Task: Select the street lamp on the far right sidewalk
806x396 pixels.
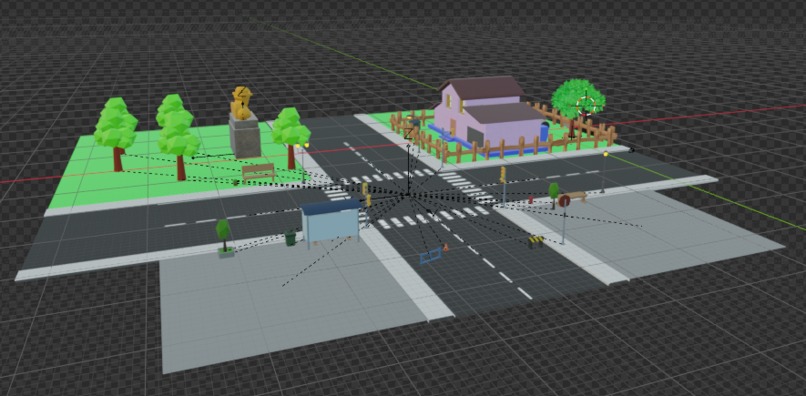Action: point(604,172)
